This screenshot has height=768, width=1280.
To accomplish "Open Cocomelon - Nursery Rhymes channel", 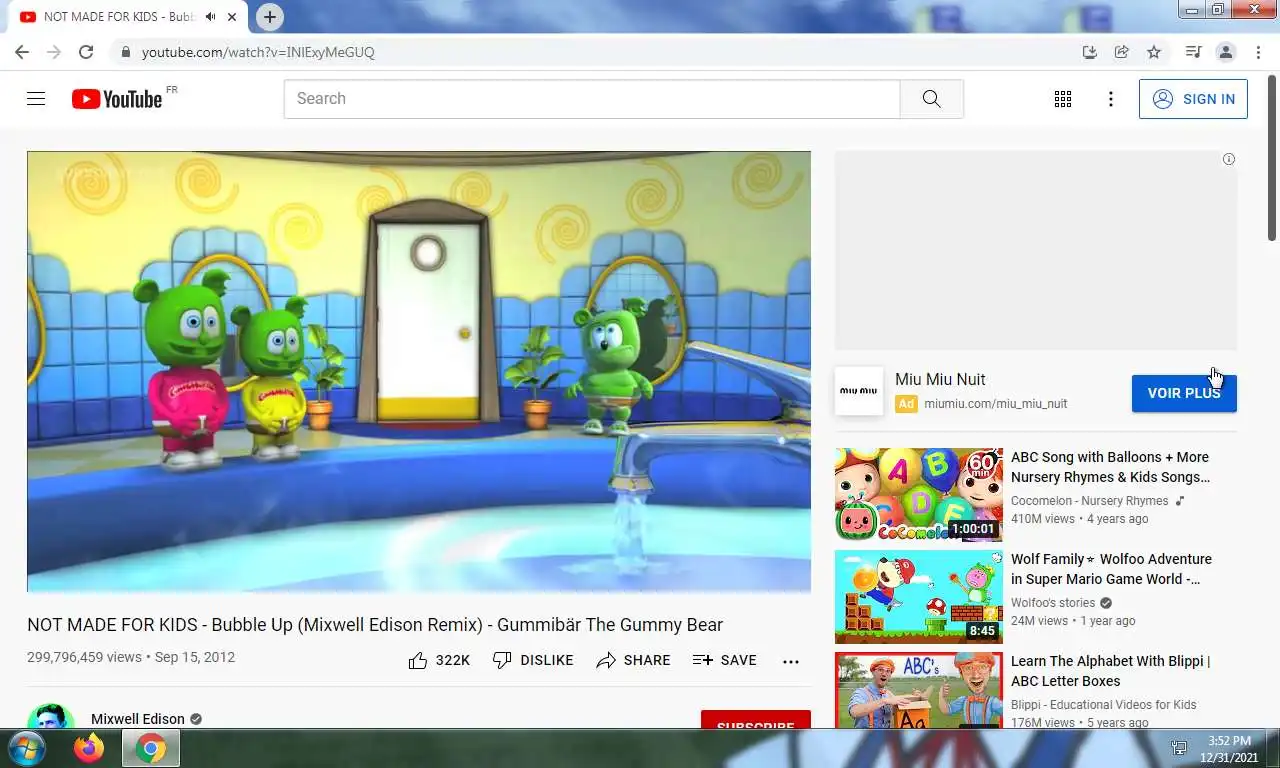I will 1089,501.
